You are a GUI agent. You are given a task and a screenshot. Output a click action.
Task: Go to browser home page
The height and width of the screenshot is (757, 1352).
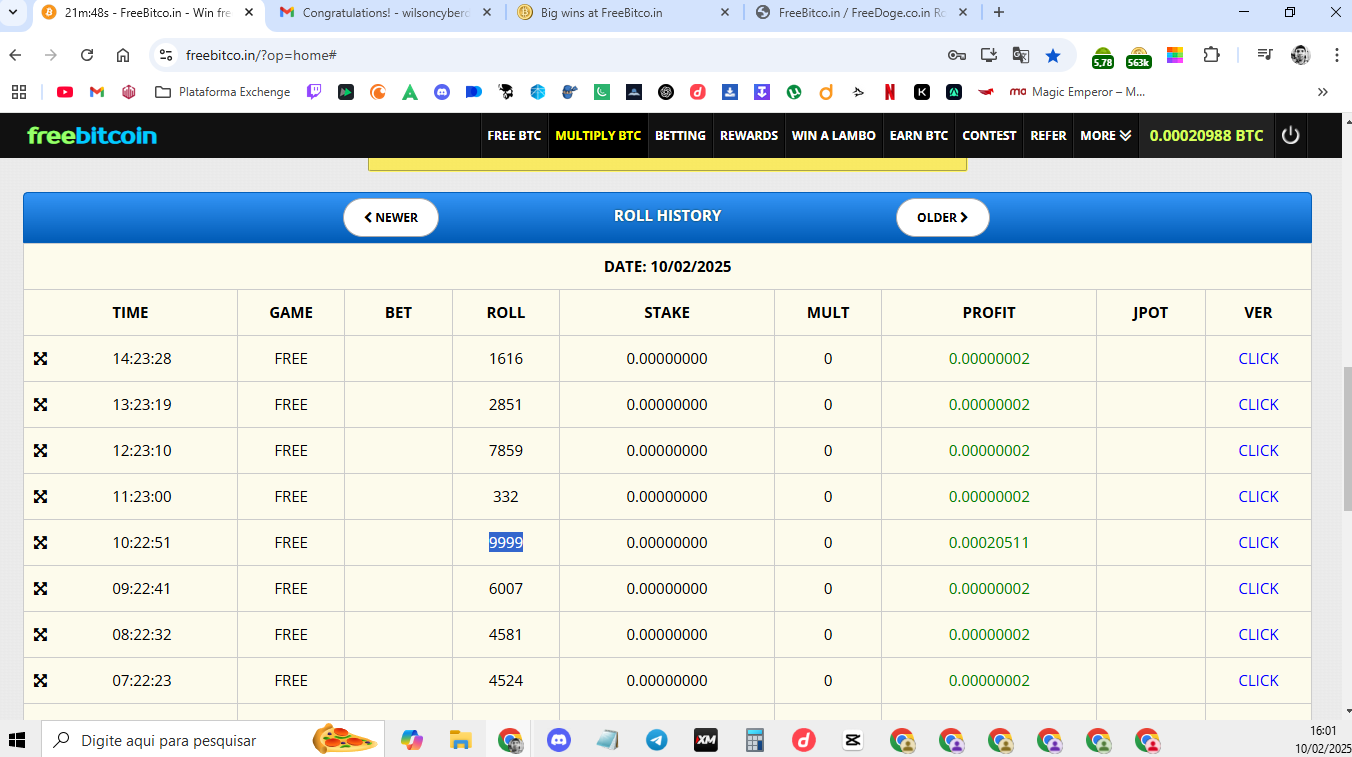(123, 55)
